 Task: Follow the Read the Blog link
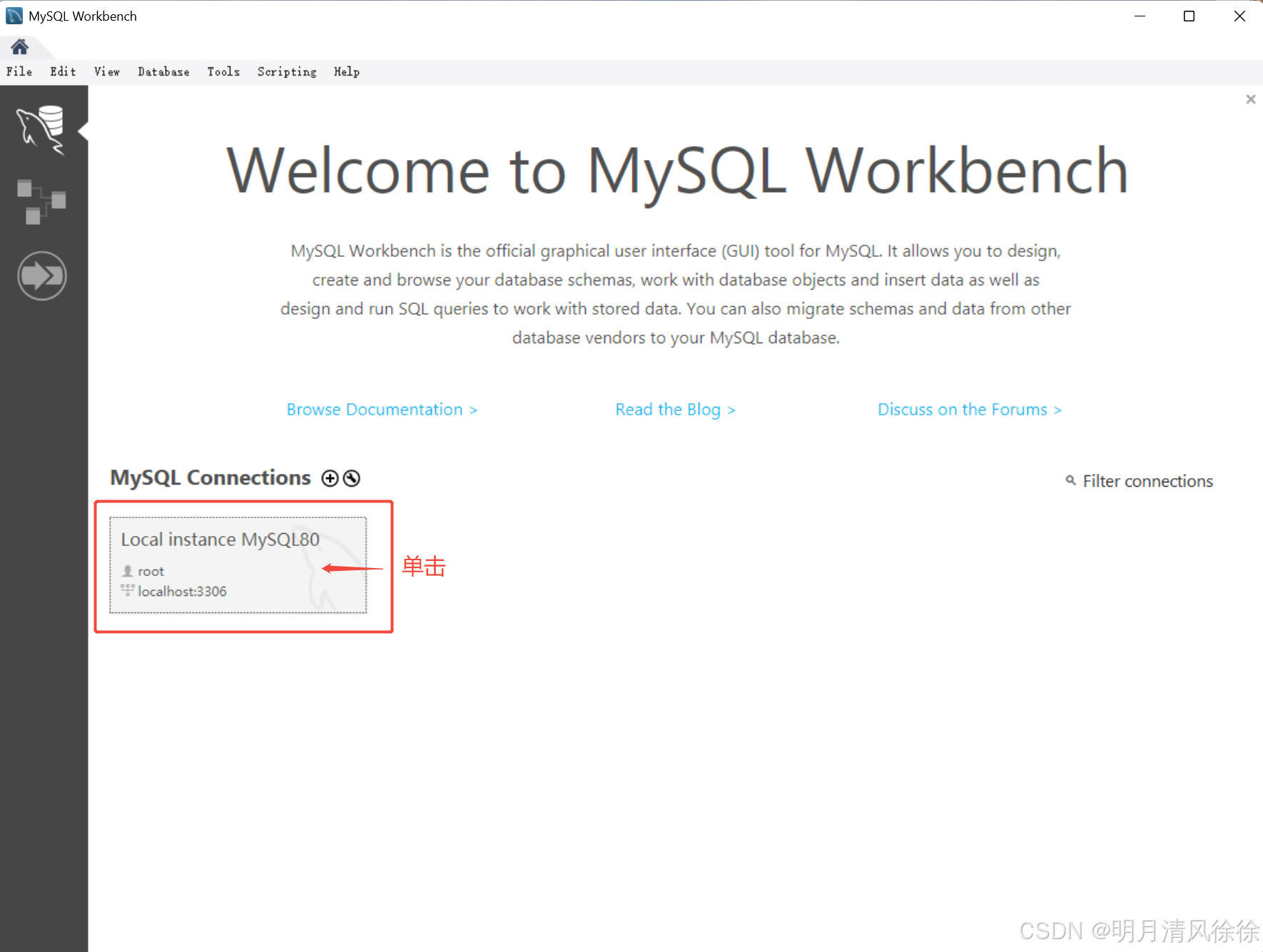(675, 410)
